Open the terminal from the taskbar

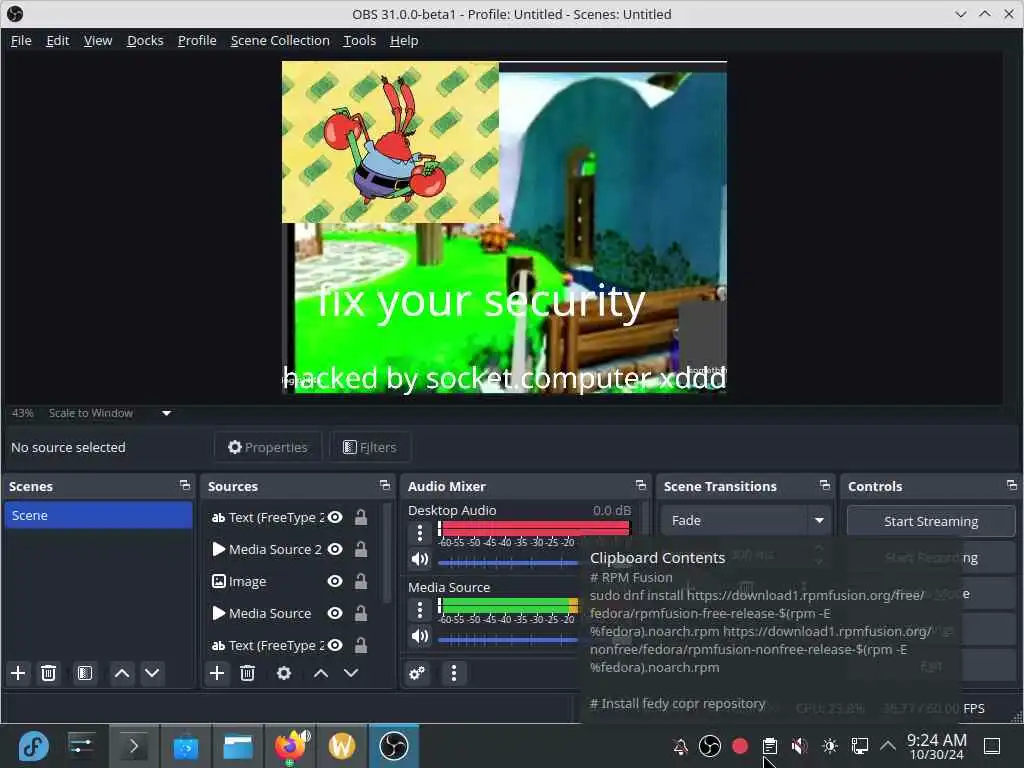[133, 746]
